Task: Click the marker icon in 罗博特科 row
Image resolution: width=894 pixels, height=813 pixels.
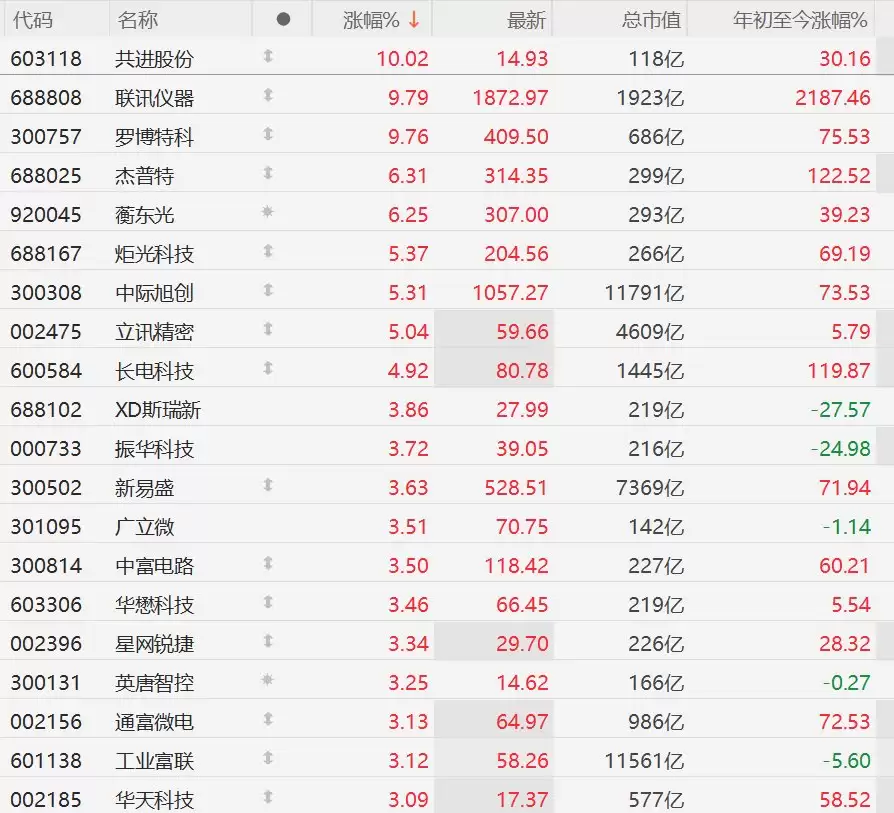Action: (x=268, y=135)
